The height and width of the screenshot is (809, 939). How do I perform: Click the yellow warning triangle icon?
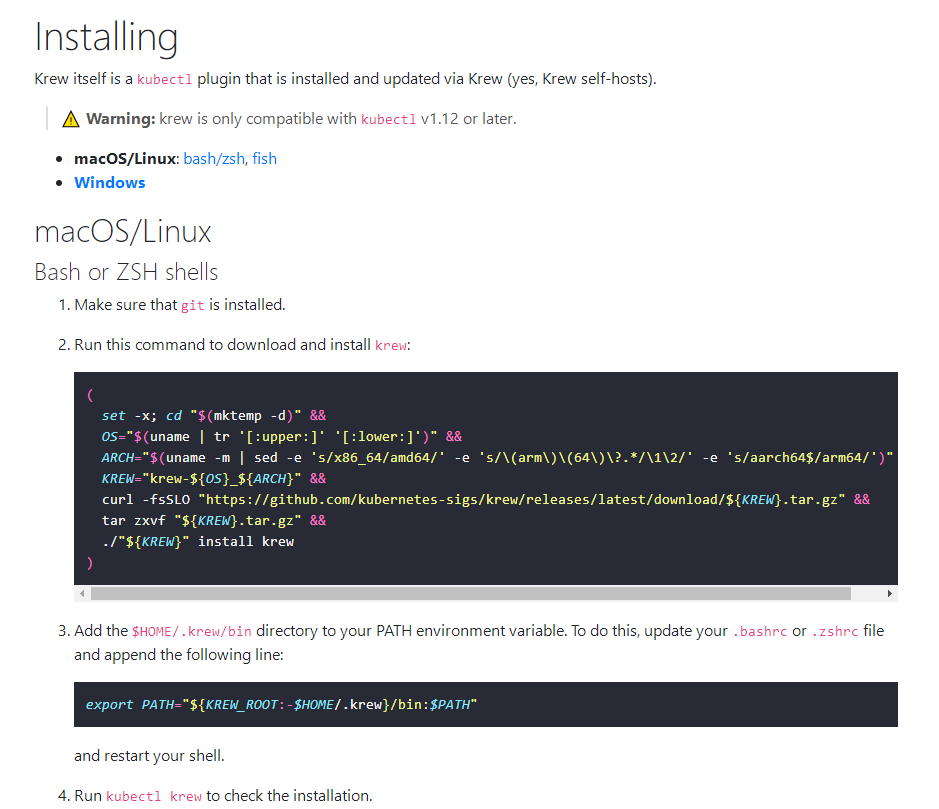71,119
